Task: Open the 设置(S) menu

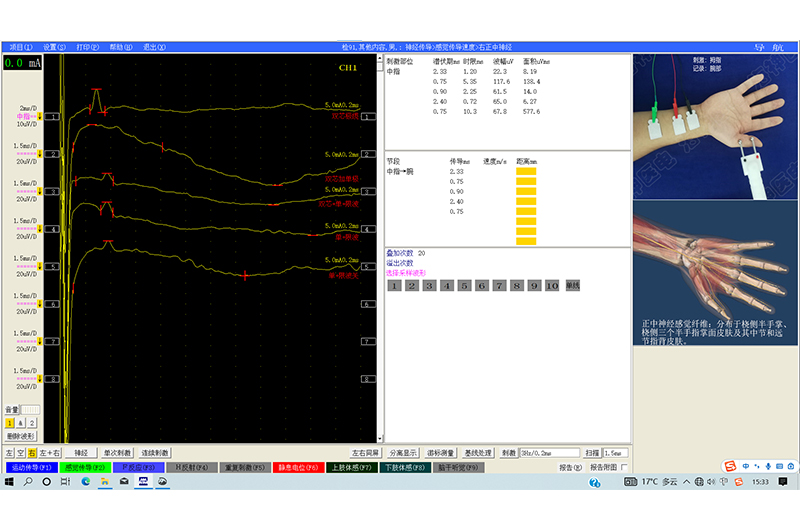Action: [x=53, y=47]
